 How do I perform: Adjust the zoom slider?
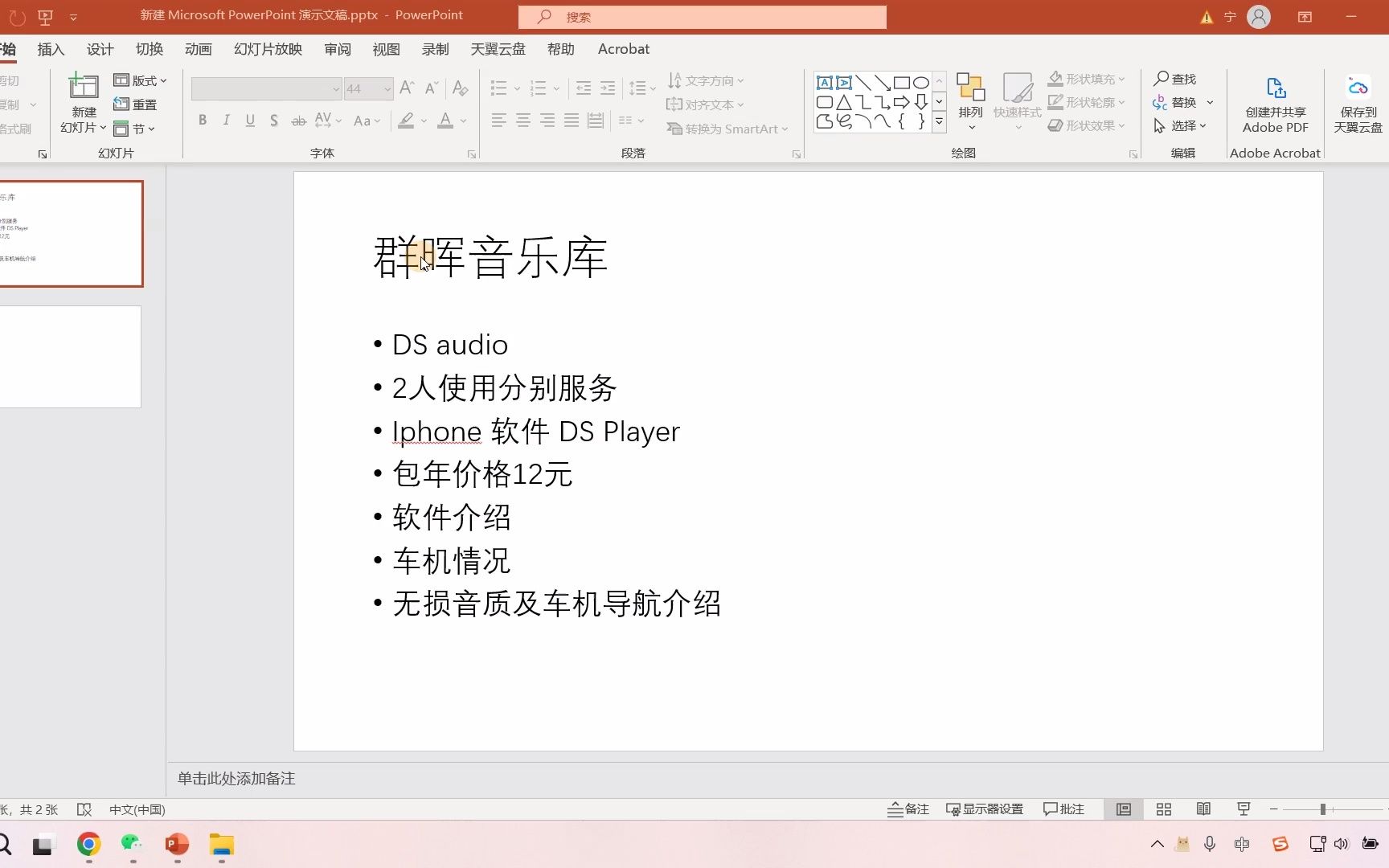coord(1322,809)
